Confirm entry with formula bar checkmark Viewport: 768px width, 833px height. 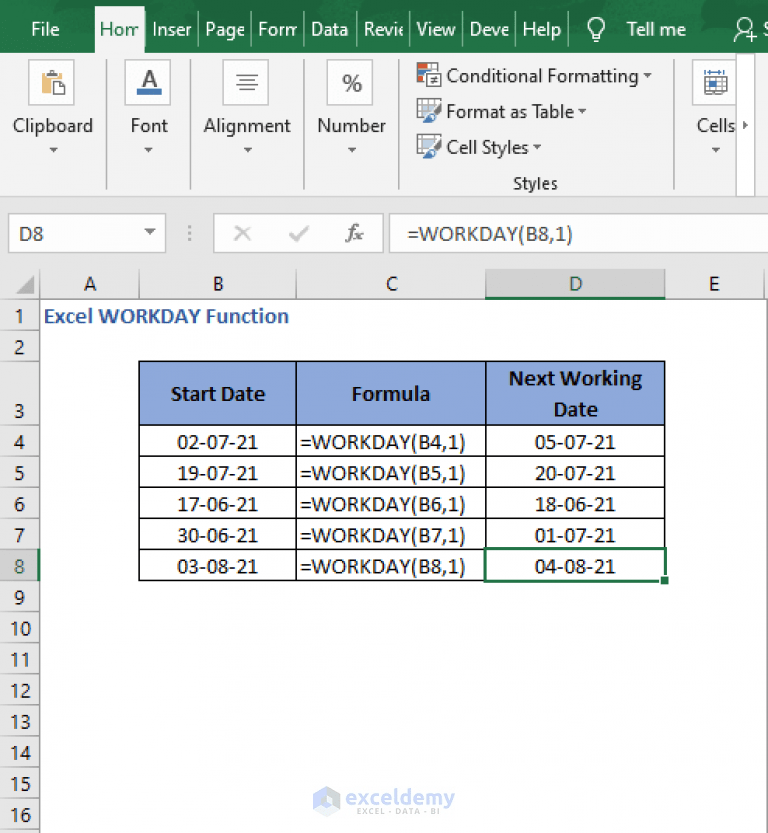pyautogui.click(x=298, y=233)
